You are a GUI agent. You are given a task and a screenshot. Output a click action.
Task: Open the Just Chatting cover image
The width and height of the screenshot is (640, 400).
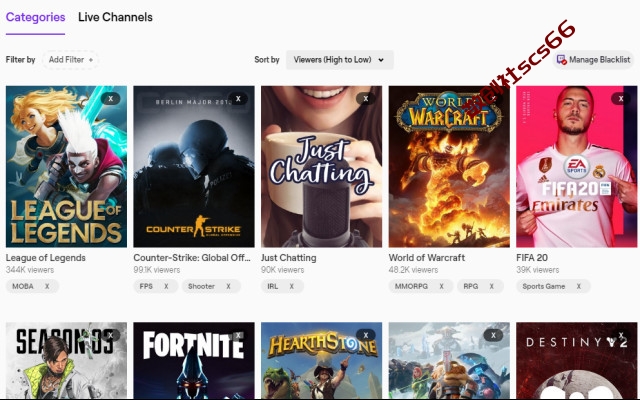[322, 167]
